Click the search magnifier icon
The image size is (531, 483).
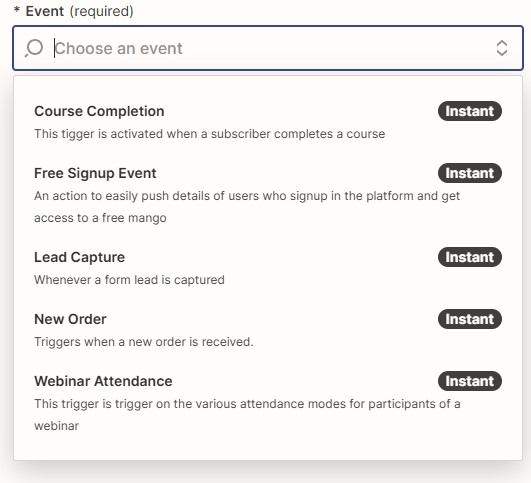pyautogui.click(x=34, y=48)
